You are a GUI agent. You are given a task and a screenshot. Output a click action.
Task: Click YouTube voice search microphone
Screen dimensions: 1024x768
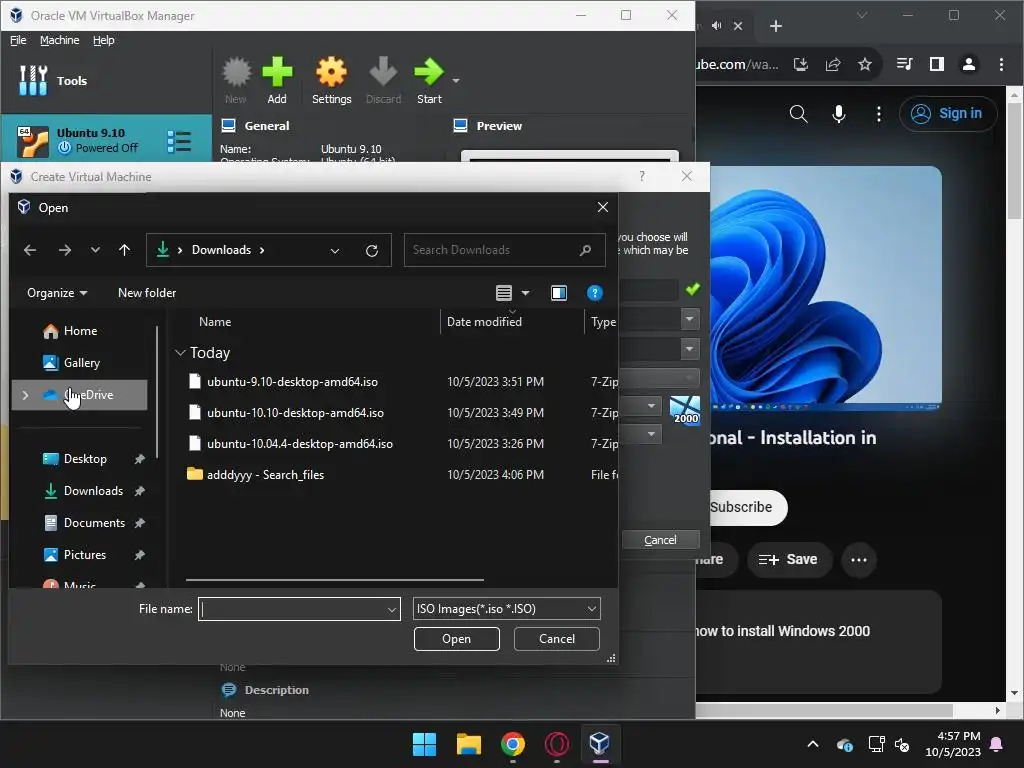(x=839, y=114)
